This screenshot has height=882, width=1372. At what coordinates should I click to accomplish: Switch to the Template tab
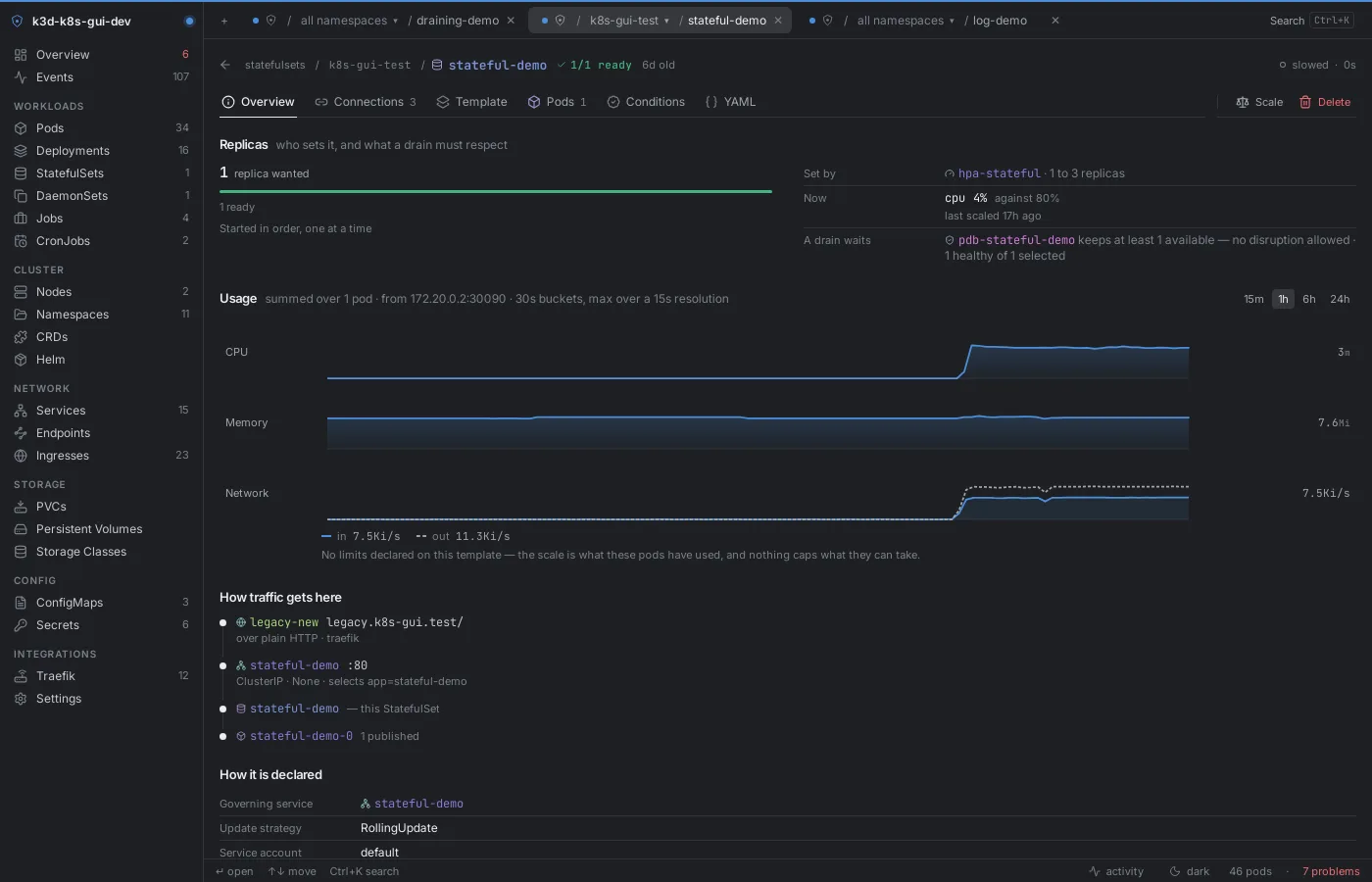tap(471, 102)
